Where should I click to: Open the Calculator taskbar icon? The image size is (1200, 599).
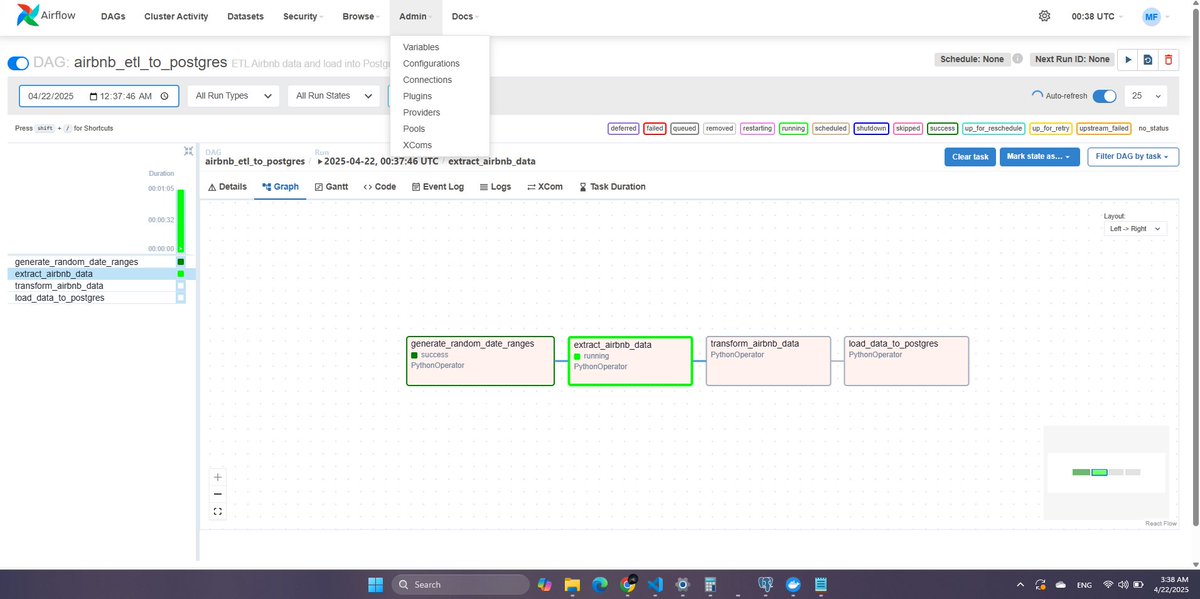click(710, 584)
